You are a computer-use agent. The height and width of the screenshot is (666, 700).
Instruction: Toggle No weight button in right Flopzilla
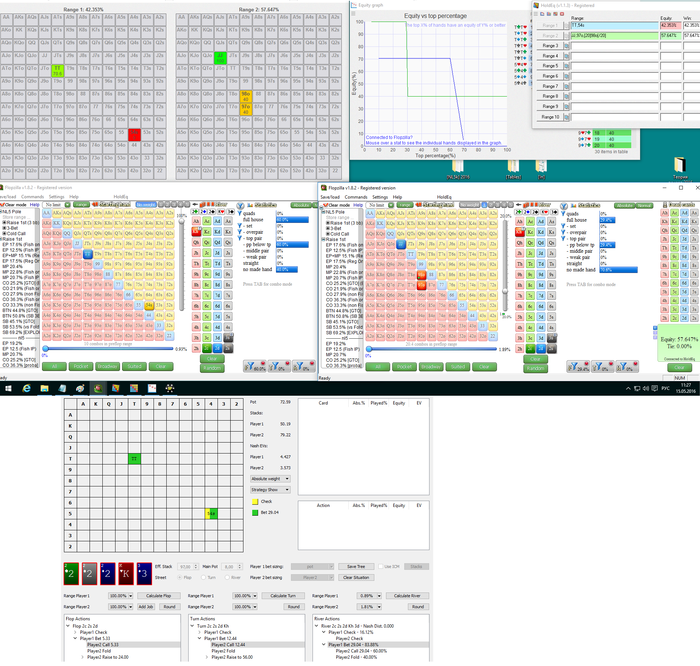(x=469, y=205)
